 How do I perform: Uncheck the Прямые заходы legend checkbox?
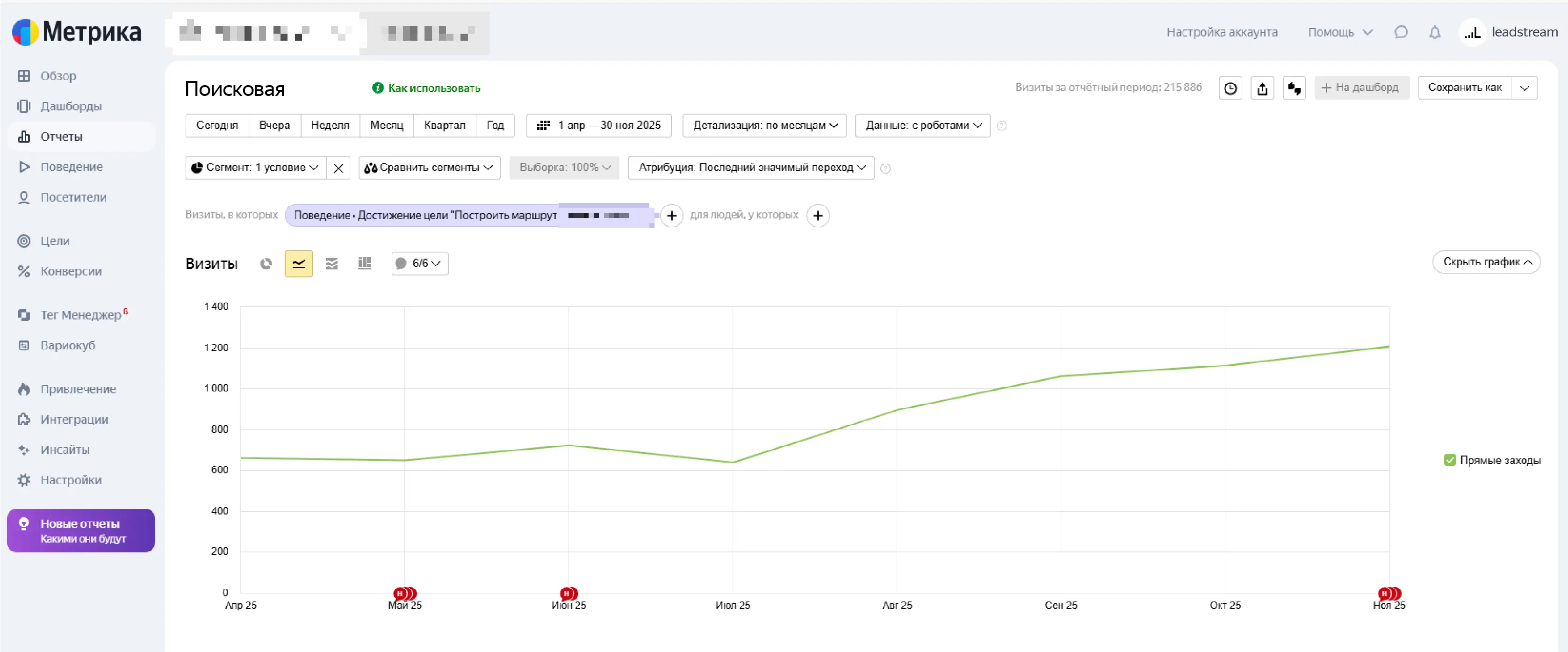[1450, 460]
